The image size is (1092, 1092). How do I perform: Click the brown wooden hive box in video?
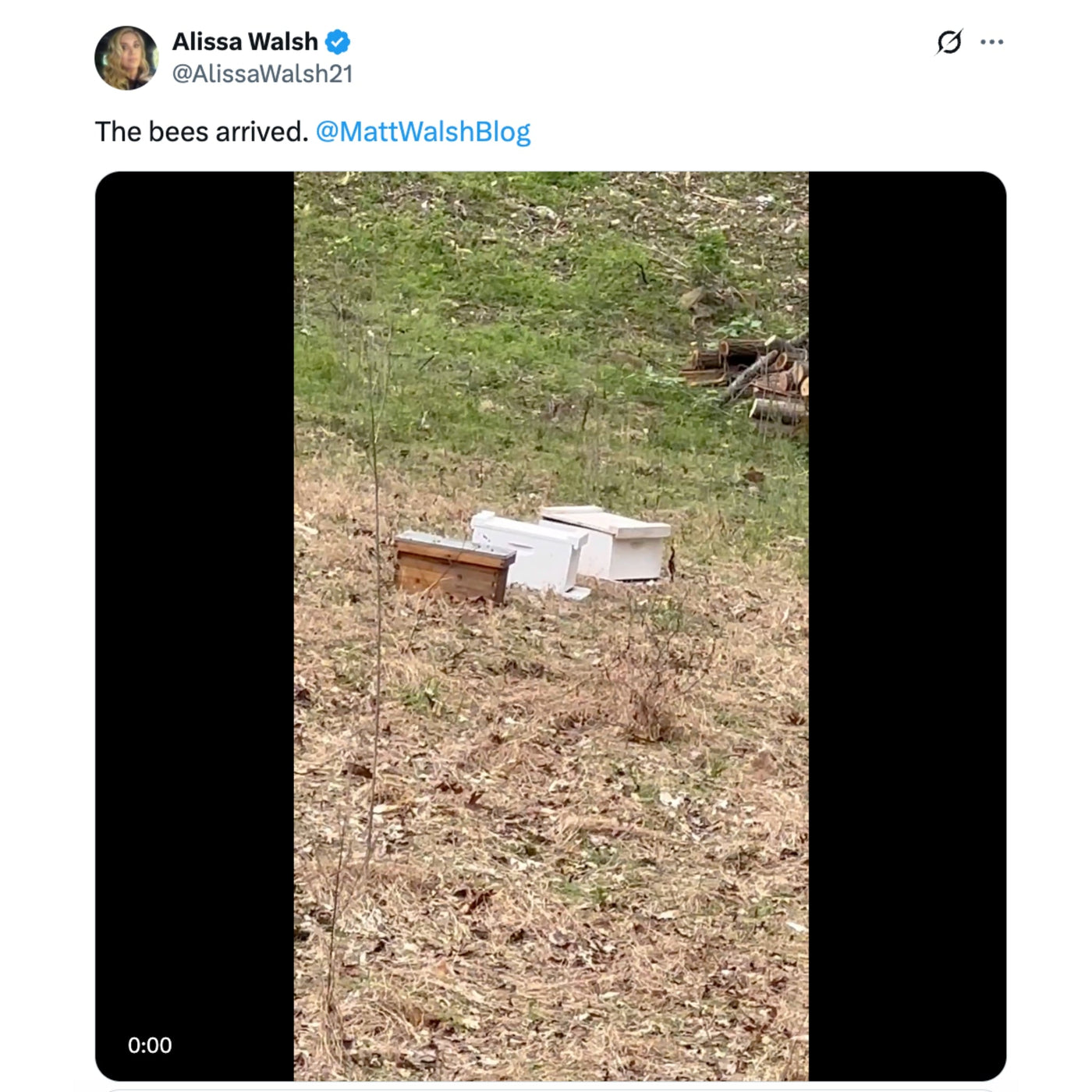[x=454, y=567]
